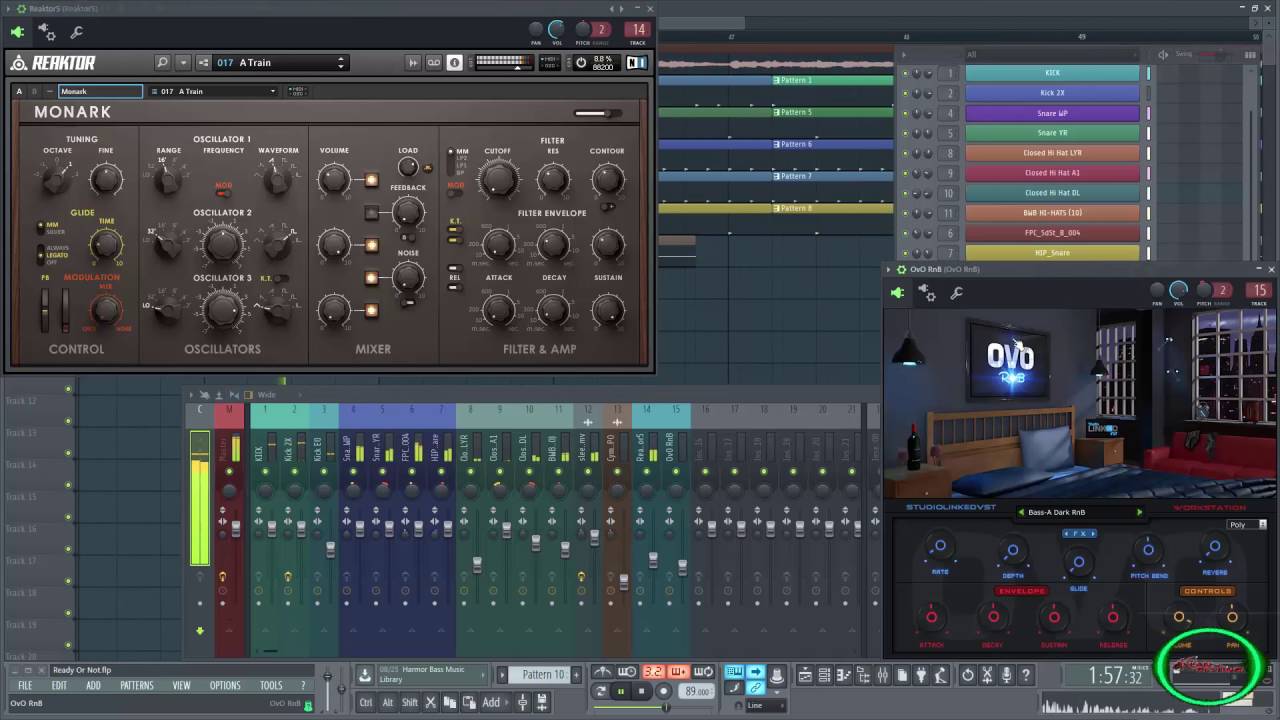1280x720 pixels.
Task: Adjust the master mixer track fader
Action: (x=236, y=526)
